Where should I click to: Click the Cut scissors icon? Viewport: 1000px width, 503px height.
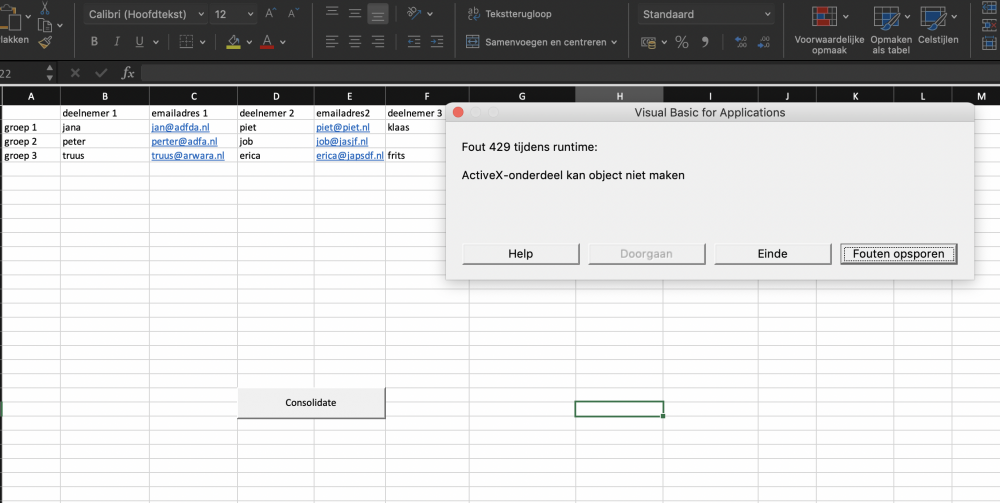pyautogui.click(x=45, y=7)
